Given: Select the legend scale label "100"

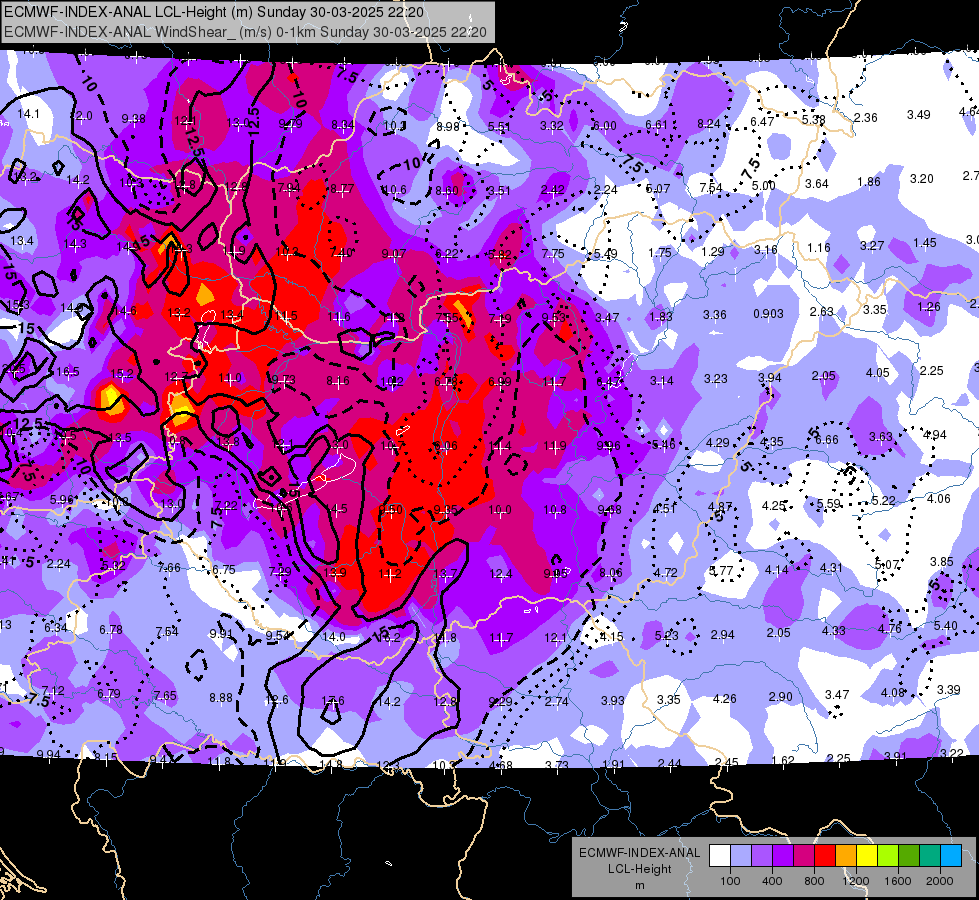Looking at the screenshot, I should pos(730,881).
